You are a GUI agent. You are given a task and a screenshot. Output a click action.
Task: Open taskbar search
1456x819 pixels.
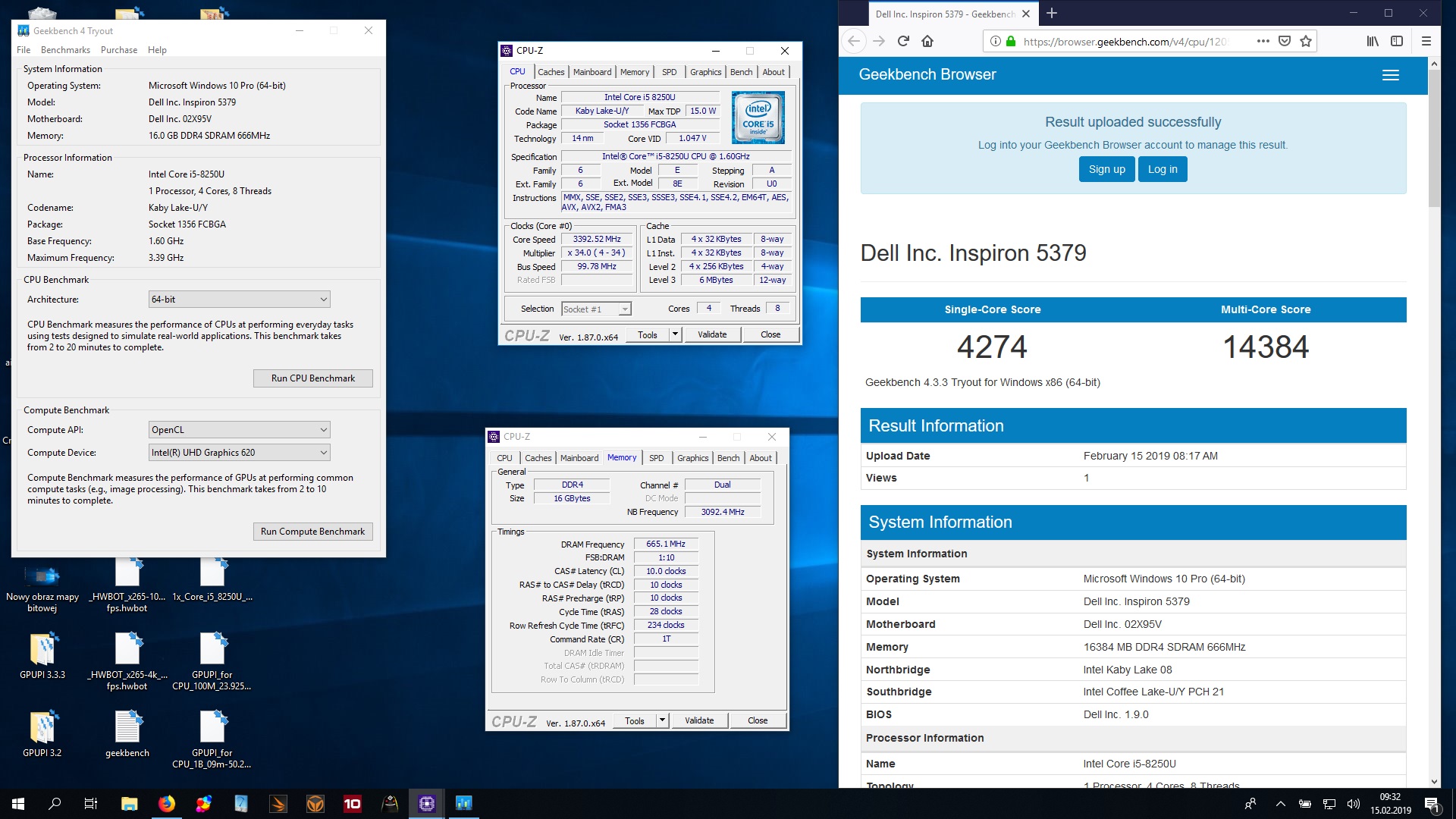pyautogui.click(x=55, y=804)
